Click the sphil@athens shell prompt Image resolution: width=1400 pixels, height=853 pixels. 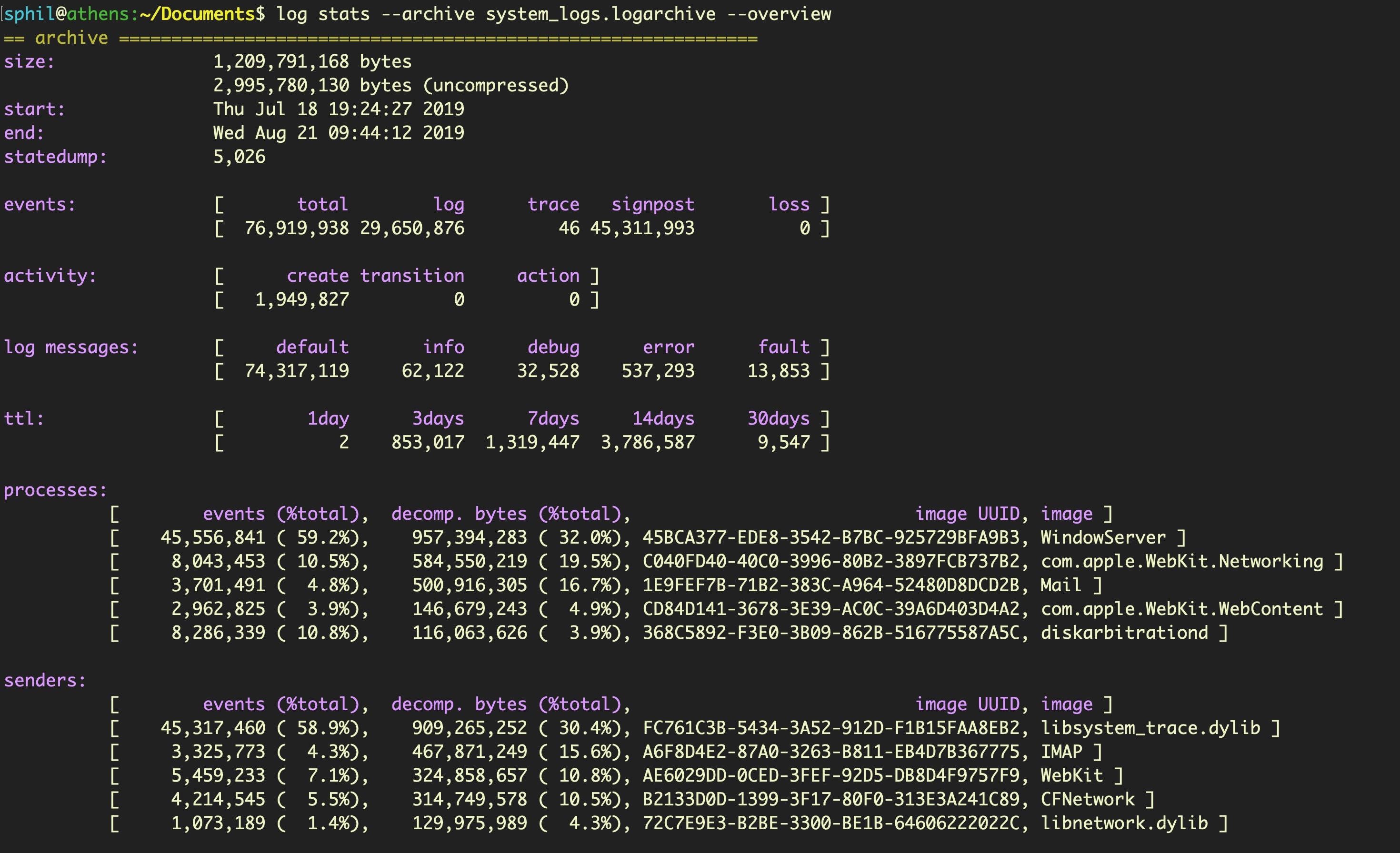tap(68, 14)
